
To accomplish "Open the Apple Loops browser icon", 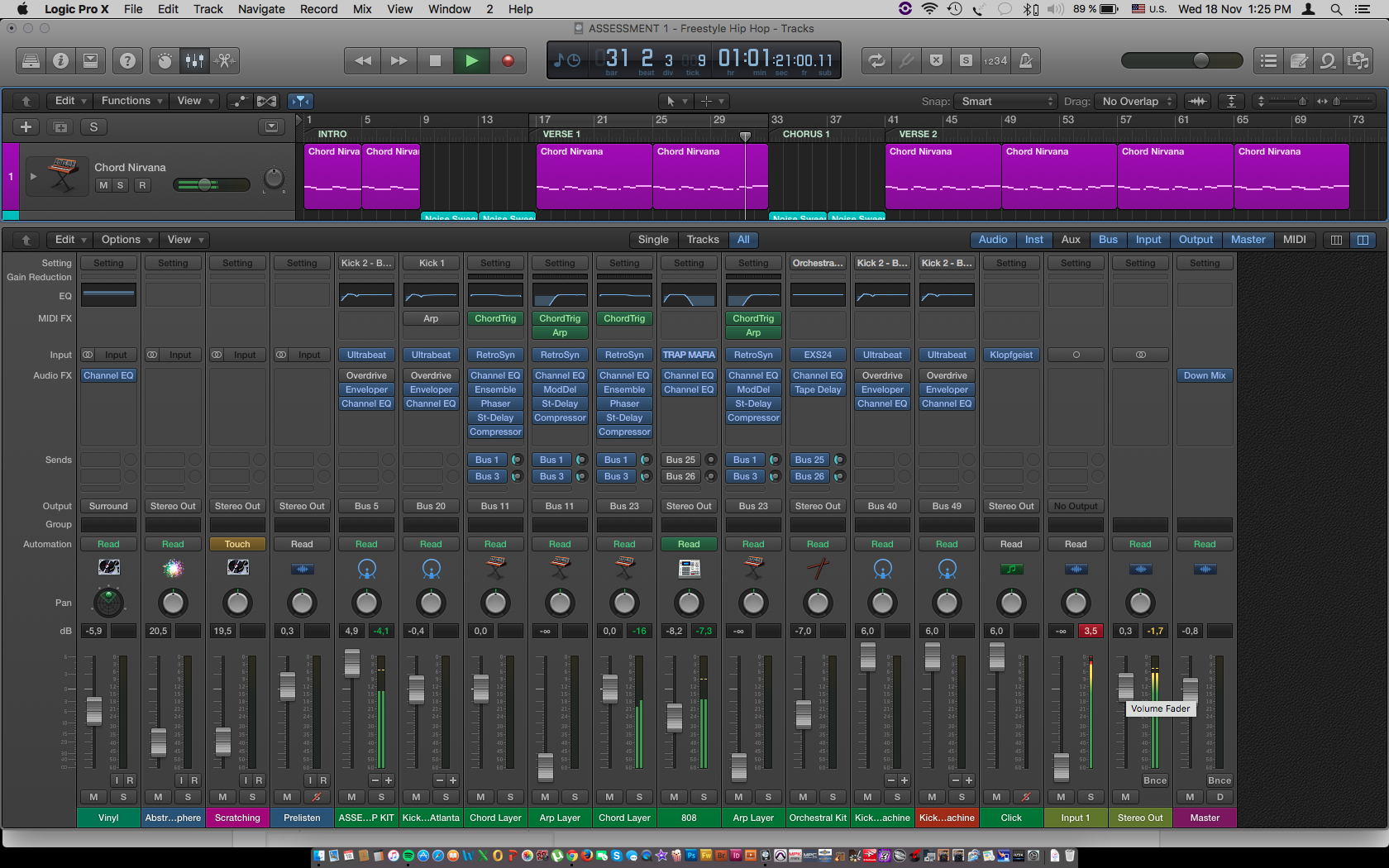I will (x=1328, y=60).
